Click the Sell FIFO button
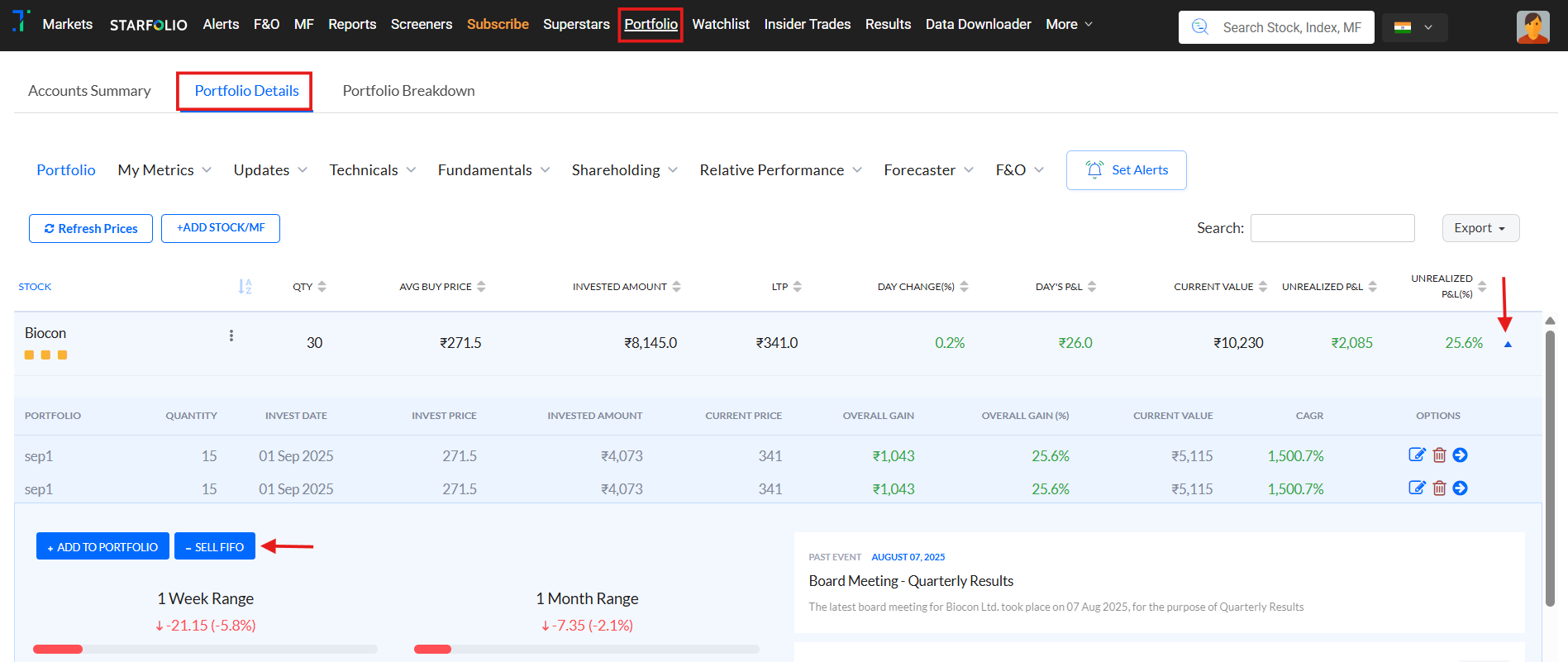 [x=215, y=546]
